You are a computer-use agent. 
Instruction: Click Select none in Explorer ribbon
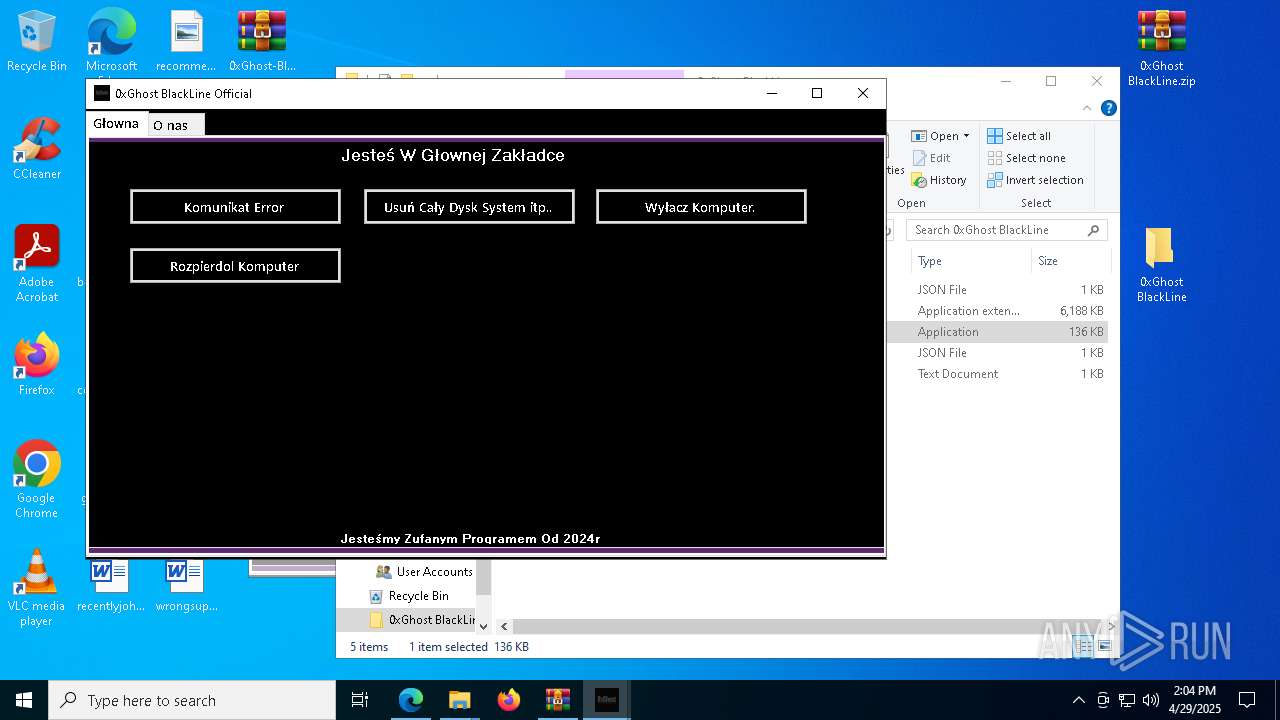tap(1026, 158)
